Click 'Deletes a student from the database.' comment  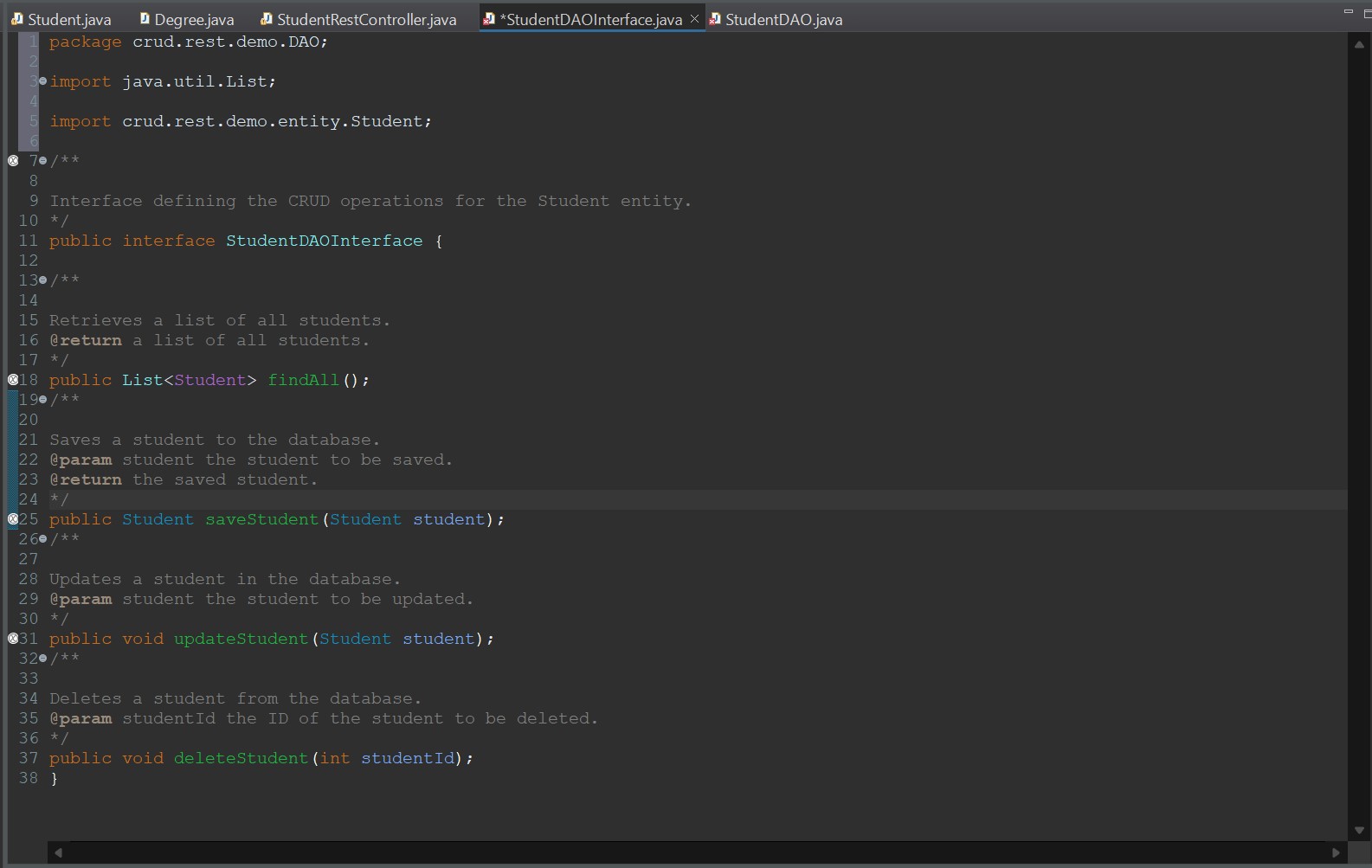[235, 698]
